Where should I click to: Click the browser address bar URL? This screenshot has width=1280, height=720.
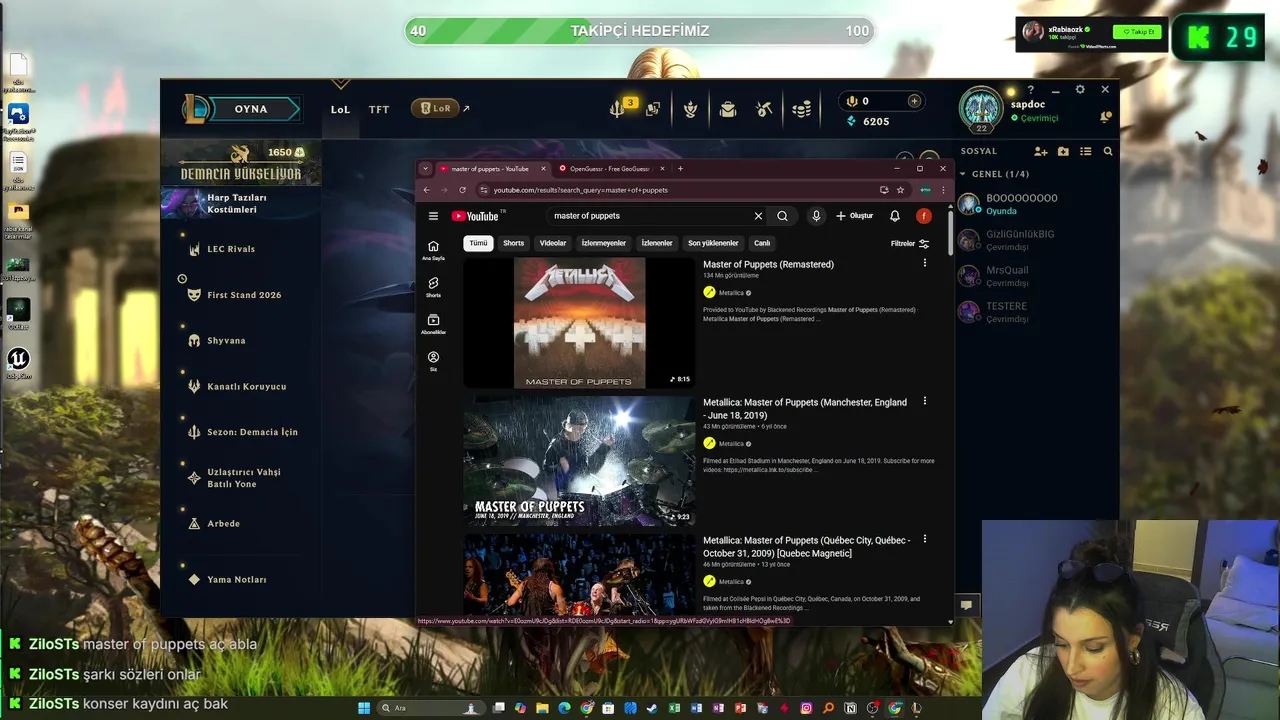pos(581,190)
